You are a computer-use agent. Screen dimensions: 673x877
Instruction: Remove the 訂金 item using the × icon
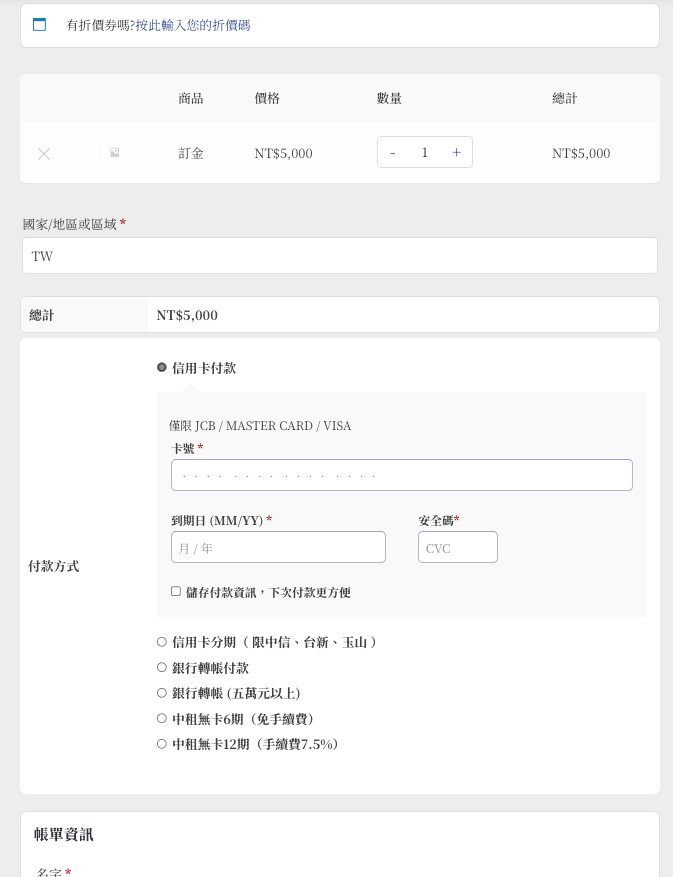44,153
